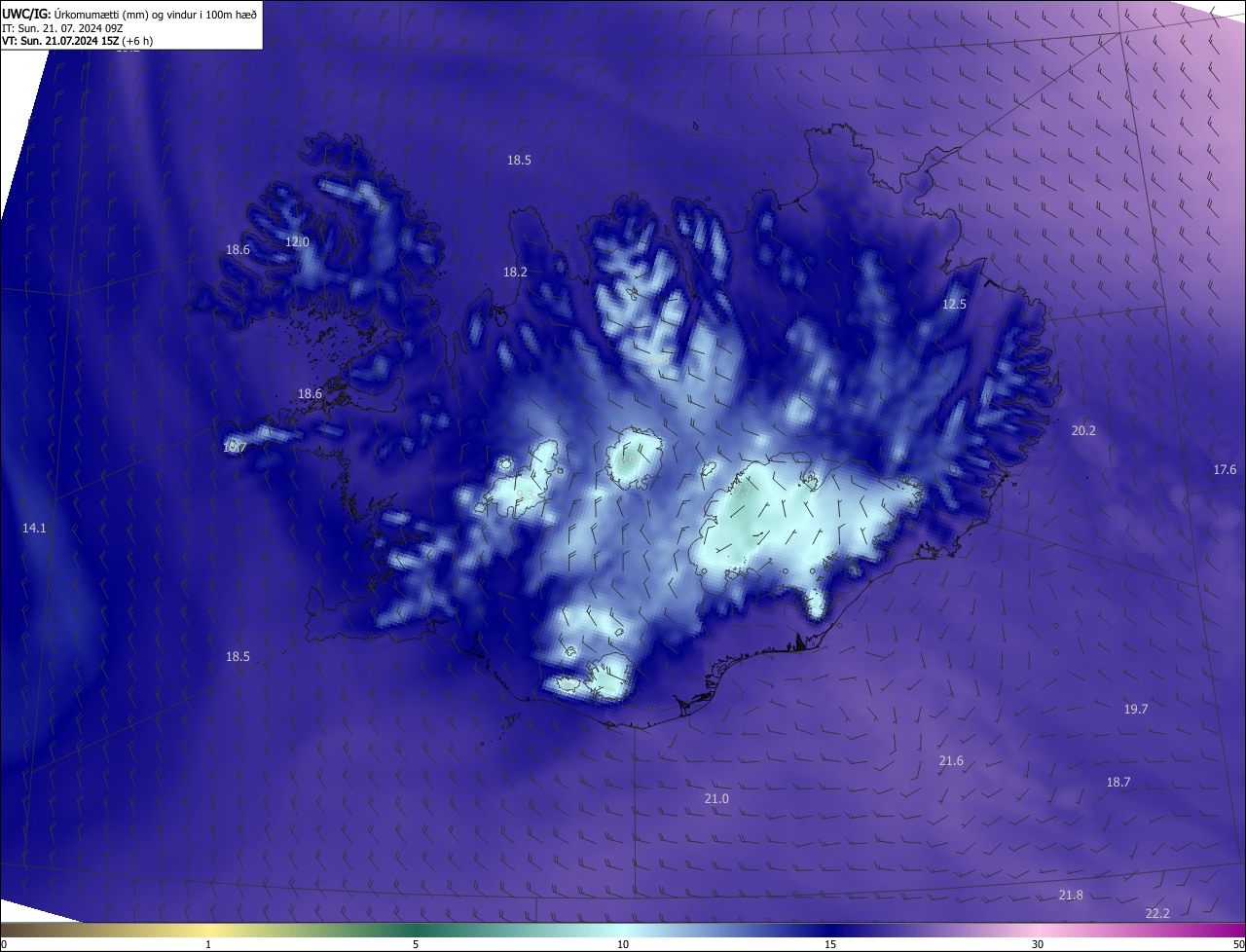Click the 18.7 value label on the map
Viewport: 1246px width, 952px height.
(x=1118, y=783)
